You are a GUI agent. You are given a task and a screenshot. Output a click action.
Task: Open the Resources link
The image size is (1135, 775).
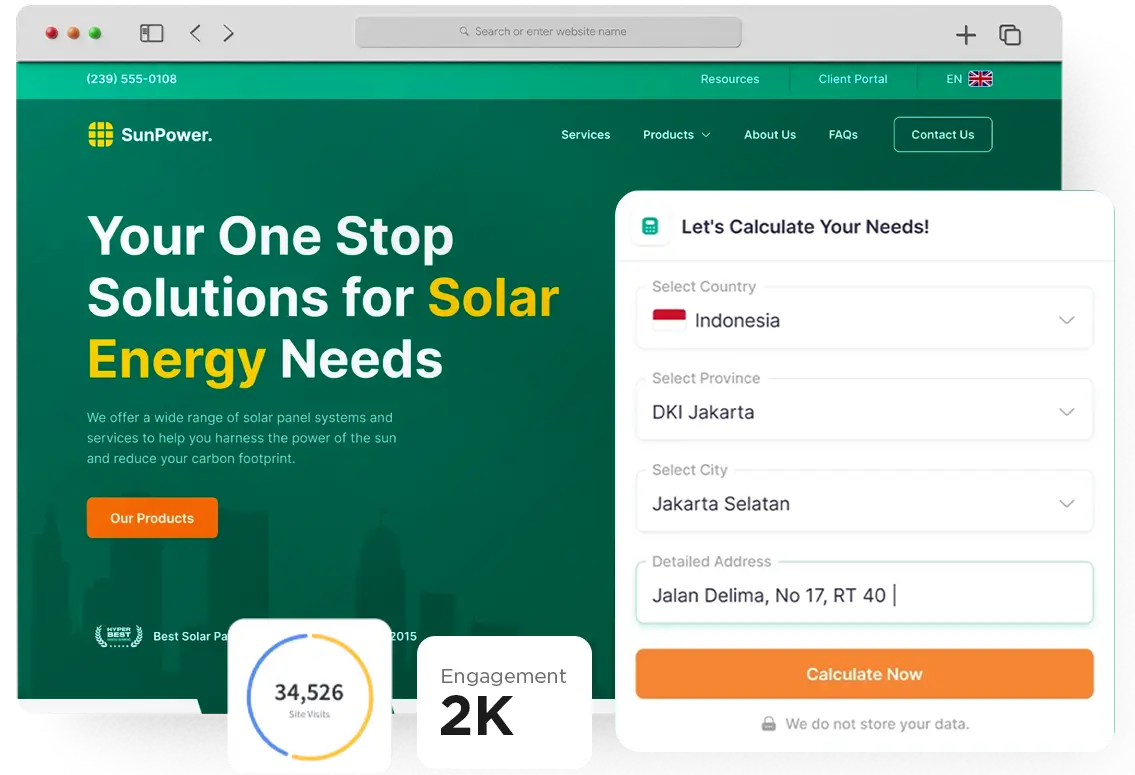tap(730, 79)
